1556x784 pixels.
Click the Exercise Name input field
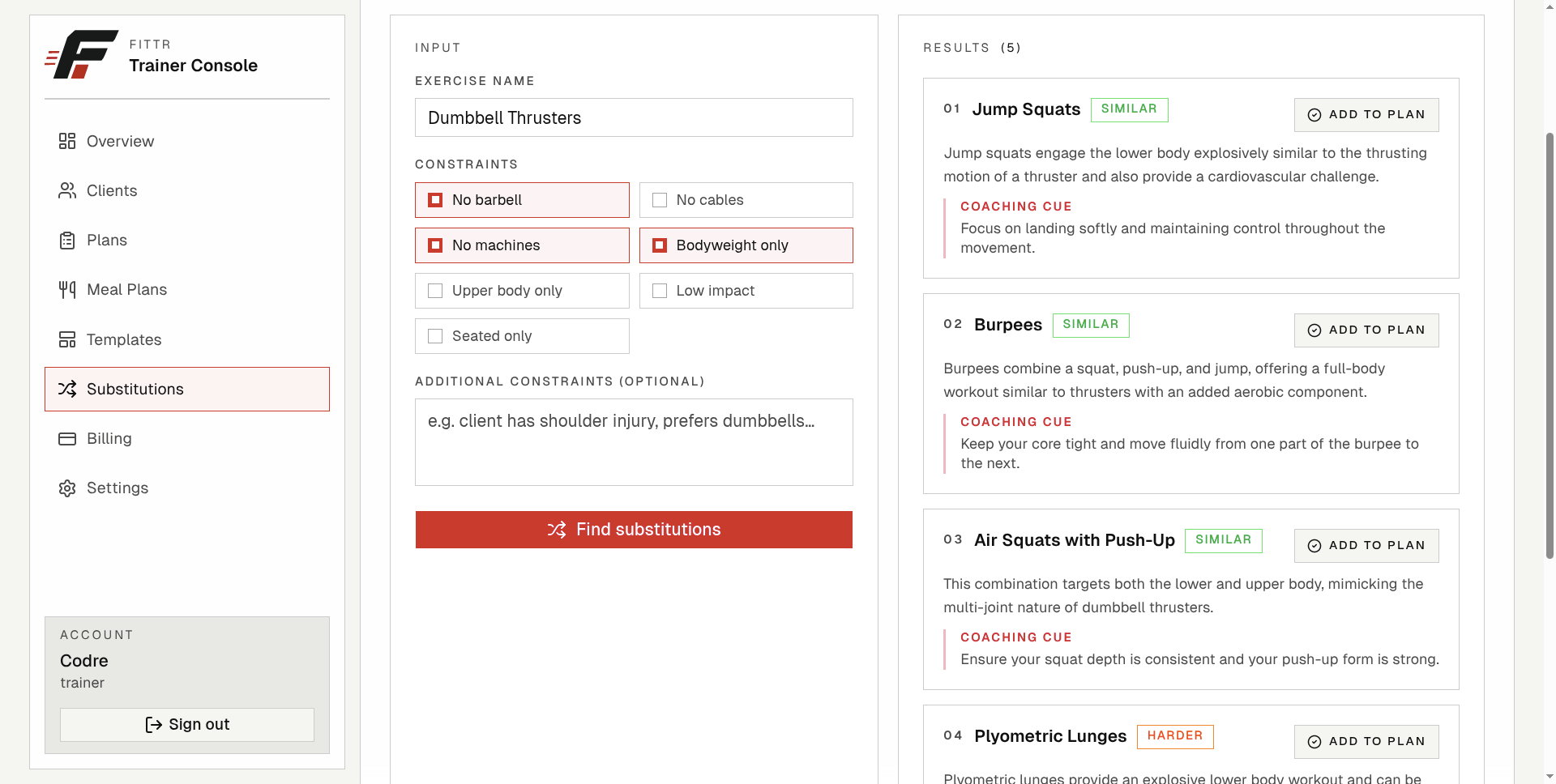click(x=634, y=117)
